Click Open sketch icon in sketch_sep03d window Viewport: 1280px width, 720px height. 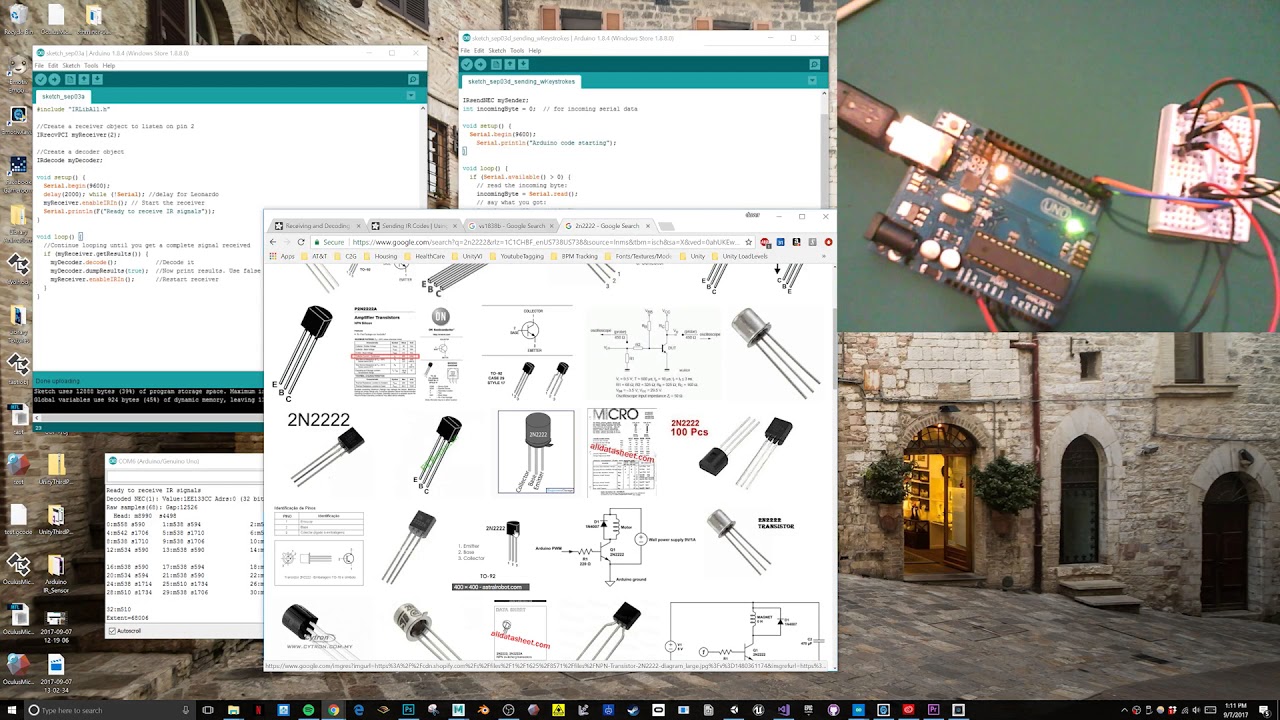[x=510, y=65]
